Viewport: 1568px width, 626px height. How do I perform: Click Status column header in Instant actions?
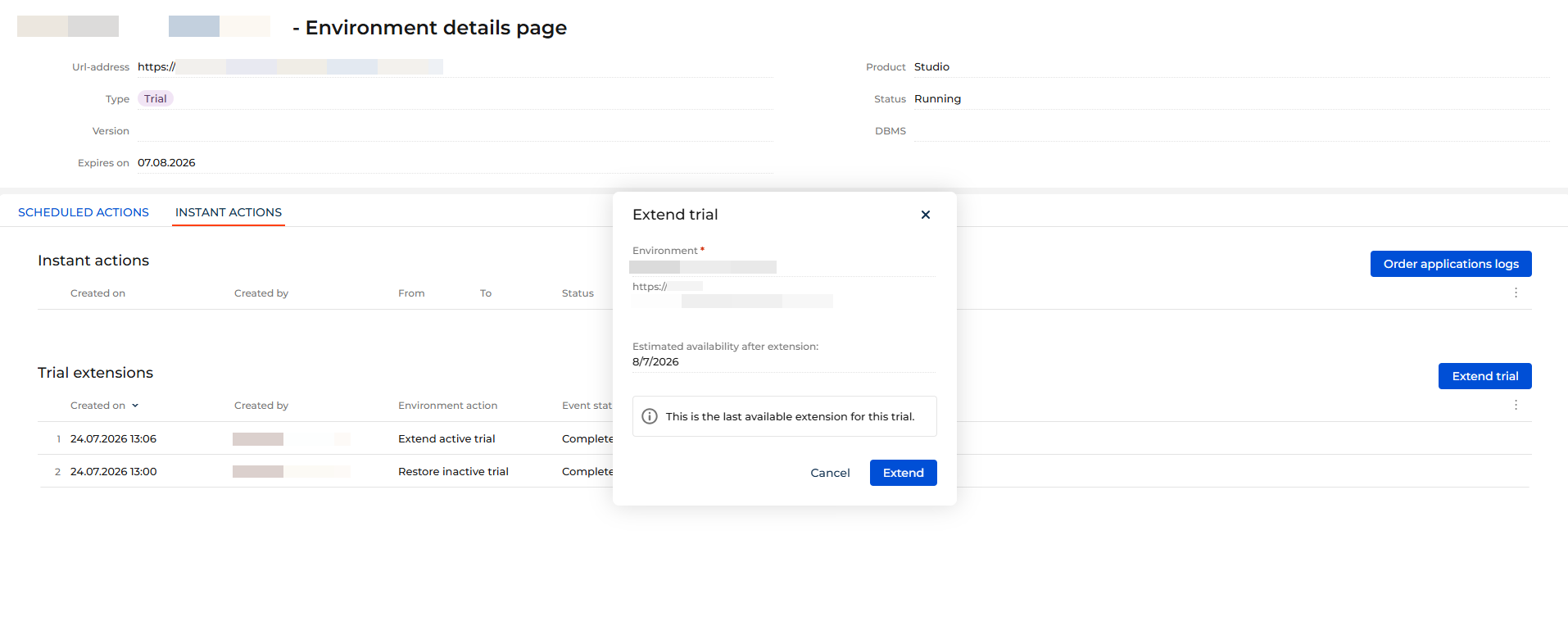[x=578, y=293]
